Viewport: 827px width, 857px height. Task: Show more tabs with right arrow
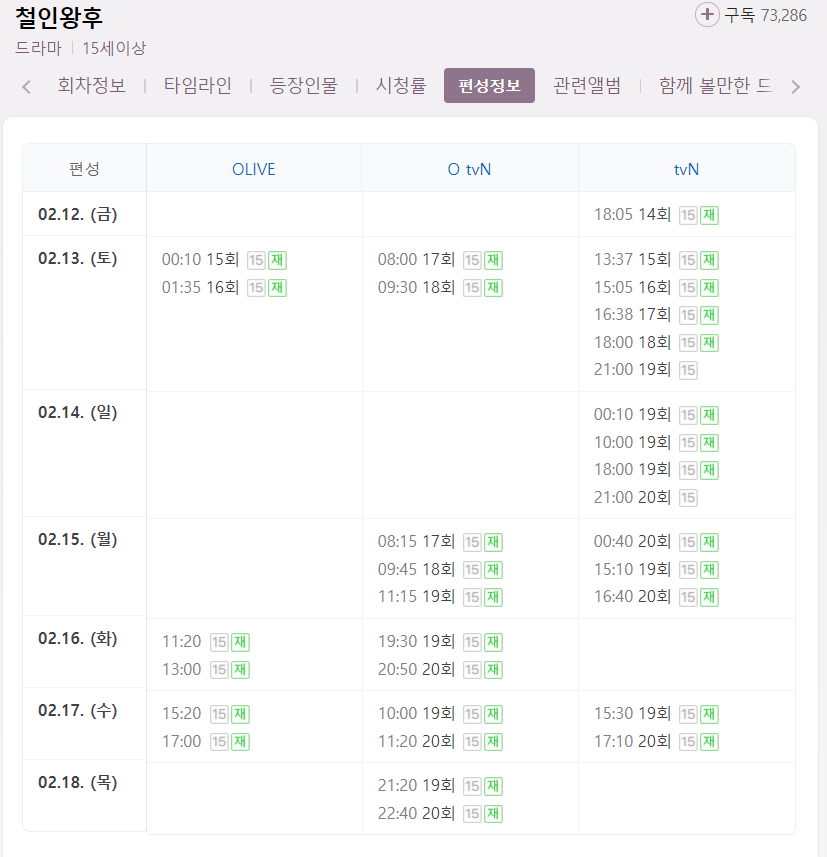pyautogui.click(x=795, y=86)
